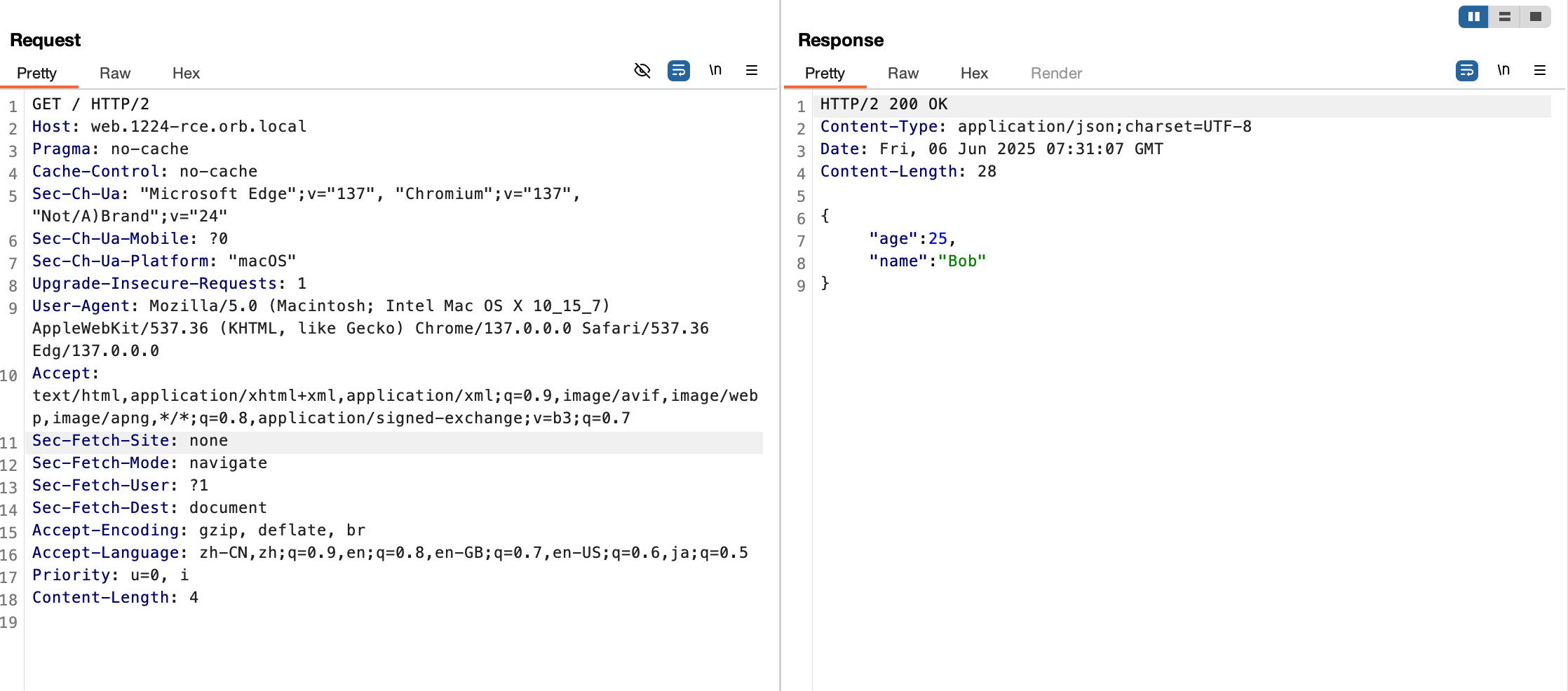Select side-by-side split layout icon
Screen dimensions: 1568x691
click(x=1473, y=16)
